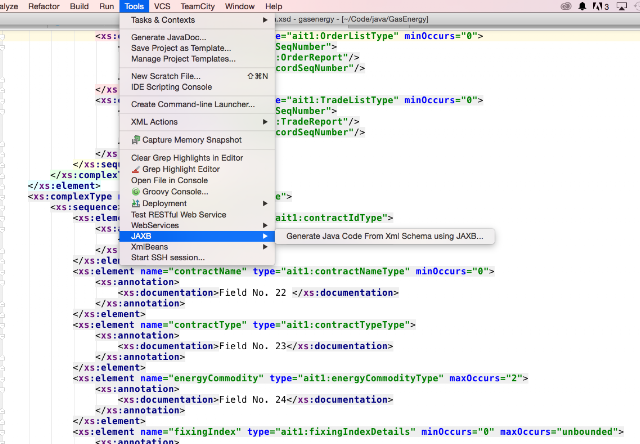Click Generate Java Code From Xml Schema using JAXB
Image resolution: width=640 pixels, height=444 pixels.
pyautogui.click(x=385, y=236)
